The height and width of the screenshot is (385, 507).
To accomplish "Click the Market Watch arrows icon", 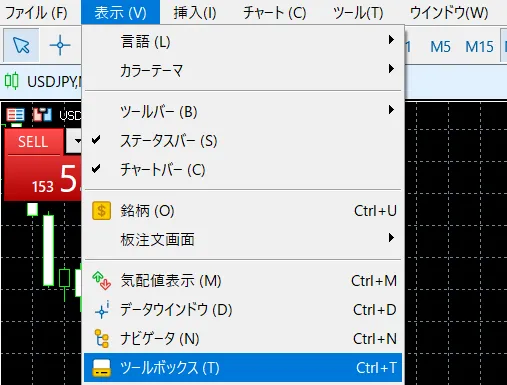I will click(x=101, y=281).
